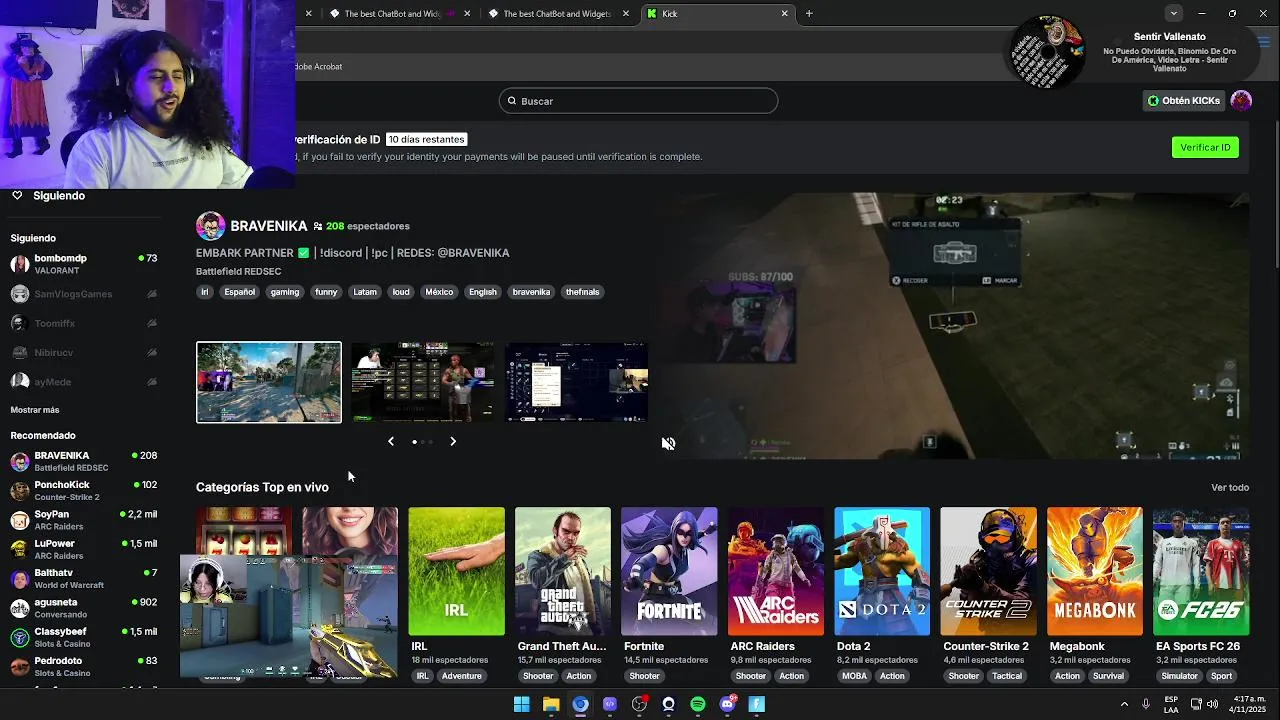Select the thefinals stream tag

pos(582,292)
